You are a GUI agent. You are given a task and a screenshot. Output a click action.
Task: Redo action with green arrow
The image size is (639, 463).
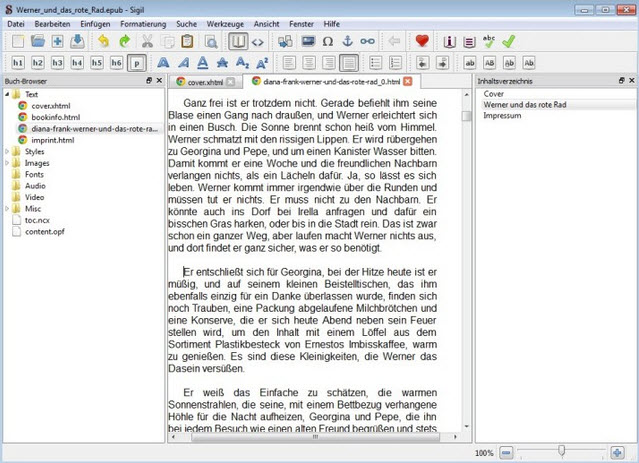pos(124,41)
